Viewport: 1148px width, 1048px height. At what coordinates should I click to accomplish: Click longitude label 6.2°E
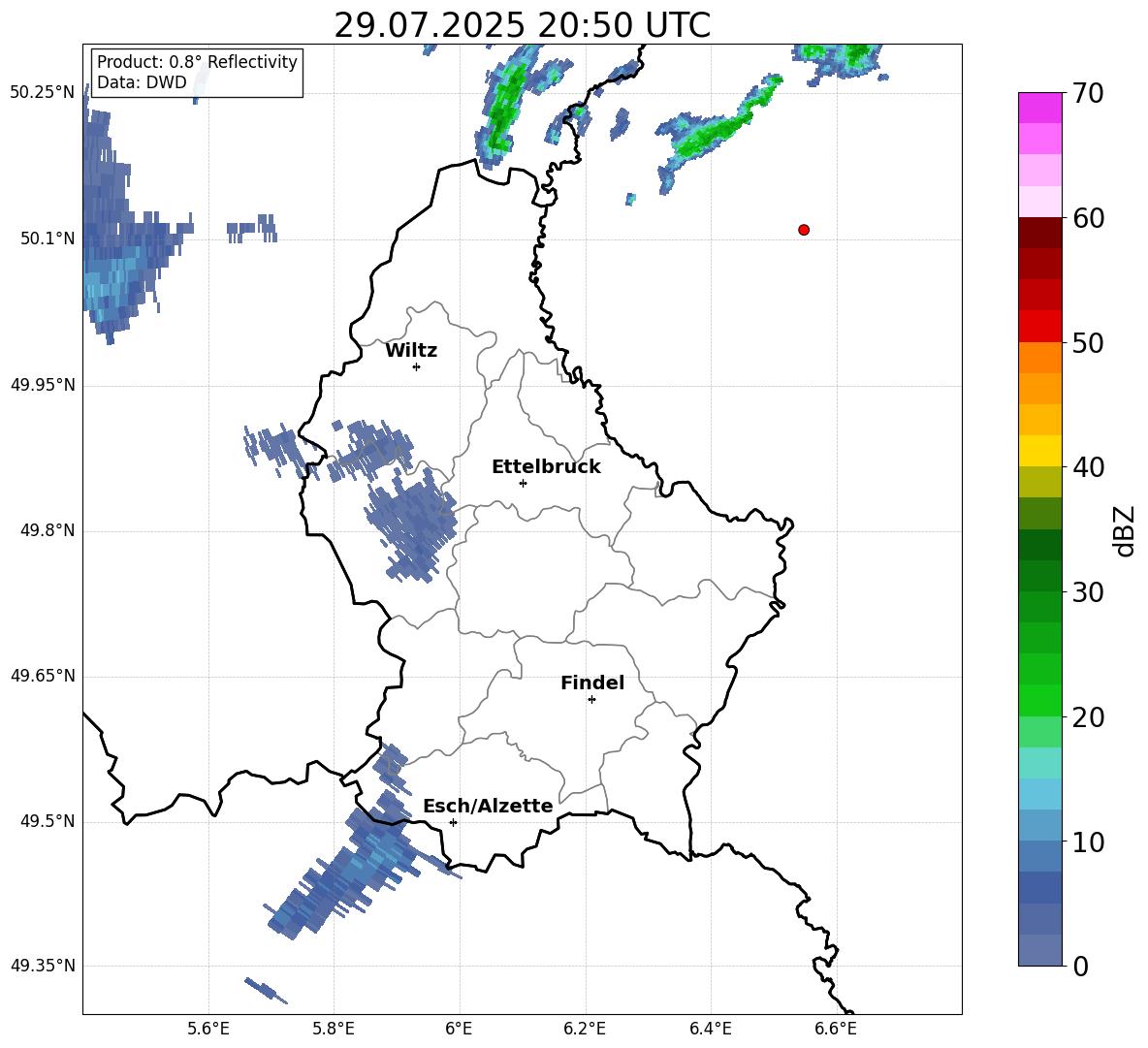[x=585, y=1029]
